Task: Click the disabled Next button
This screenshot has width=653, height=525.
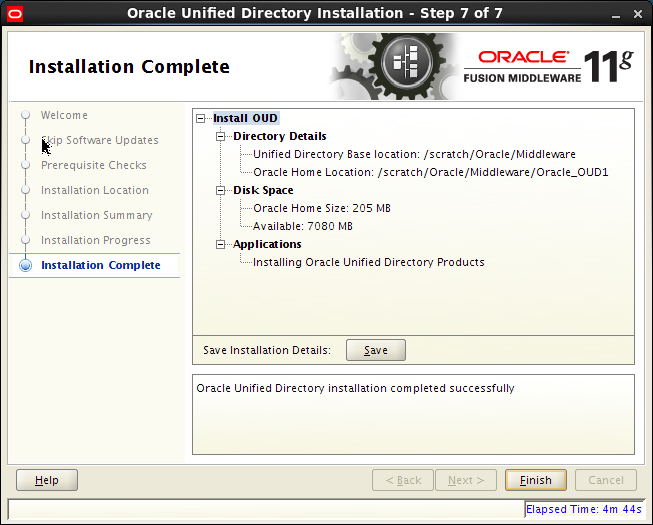Action: (466, 480)
